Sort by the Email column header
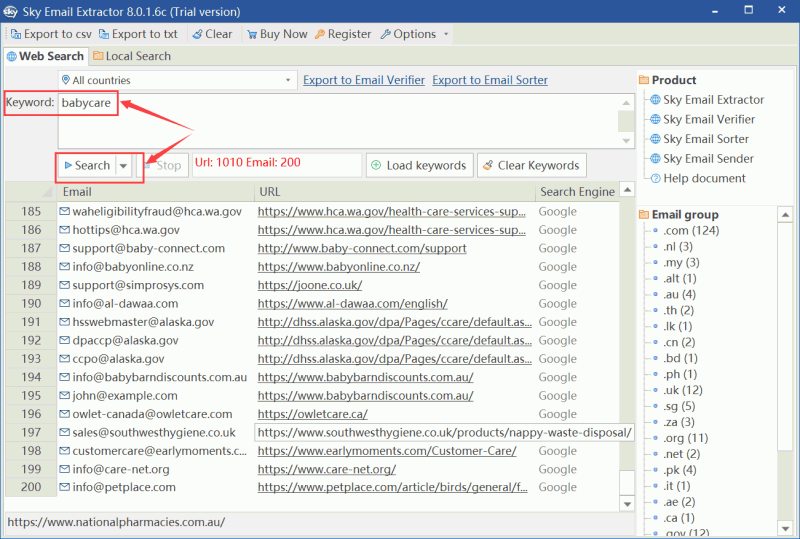Screen dimensions: 800x539 (155, 192)
